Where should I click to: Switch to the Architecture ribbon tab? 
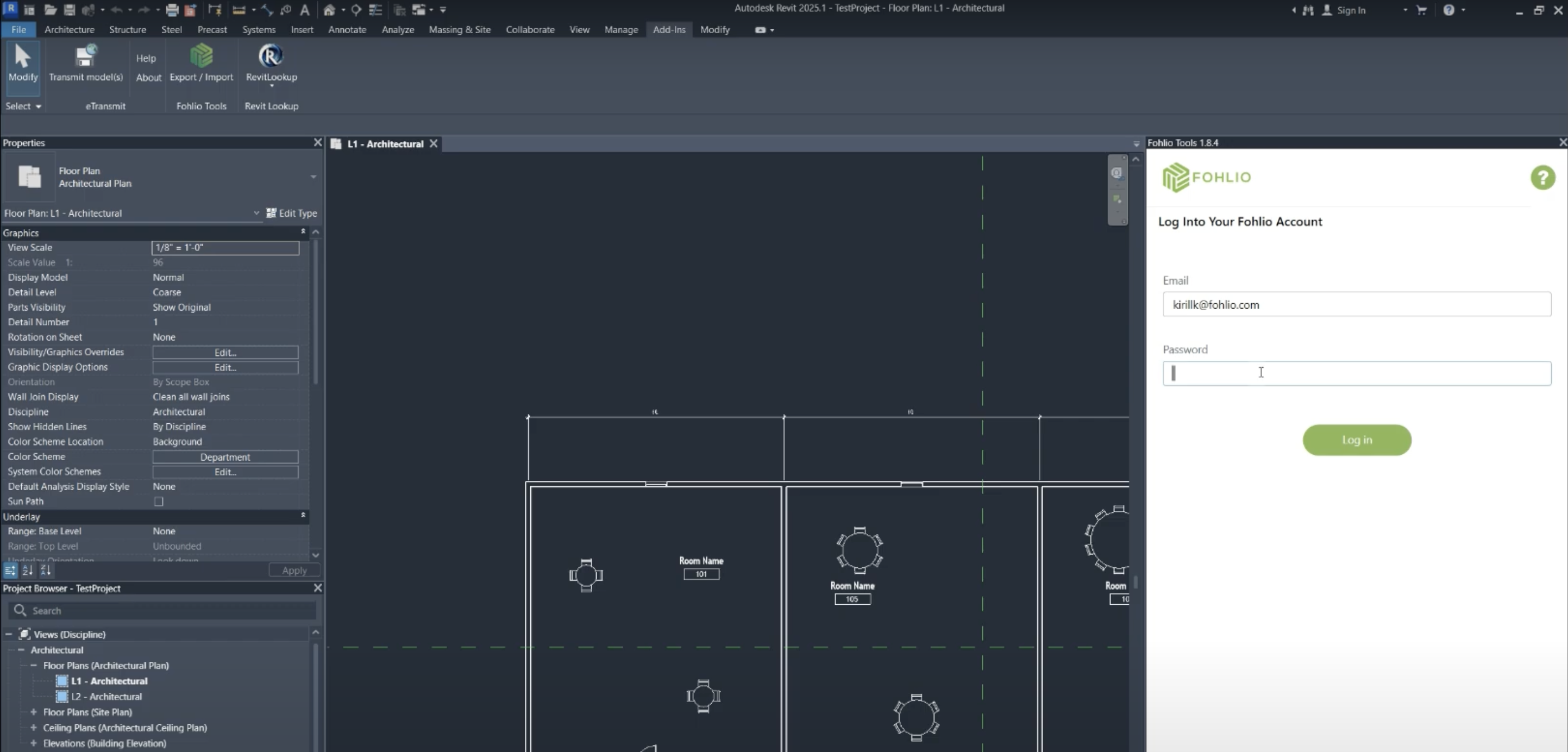coord(70,29)
